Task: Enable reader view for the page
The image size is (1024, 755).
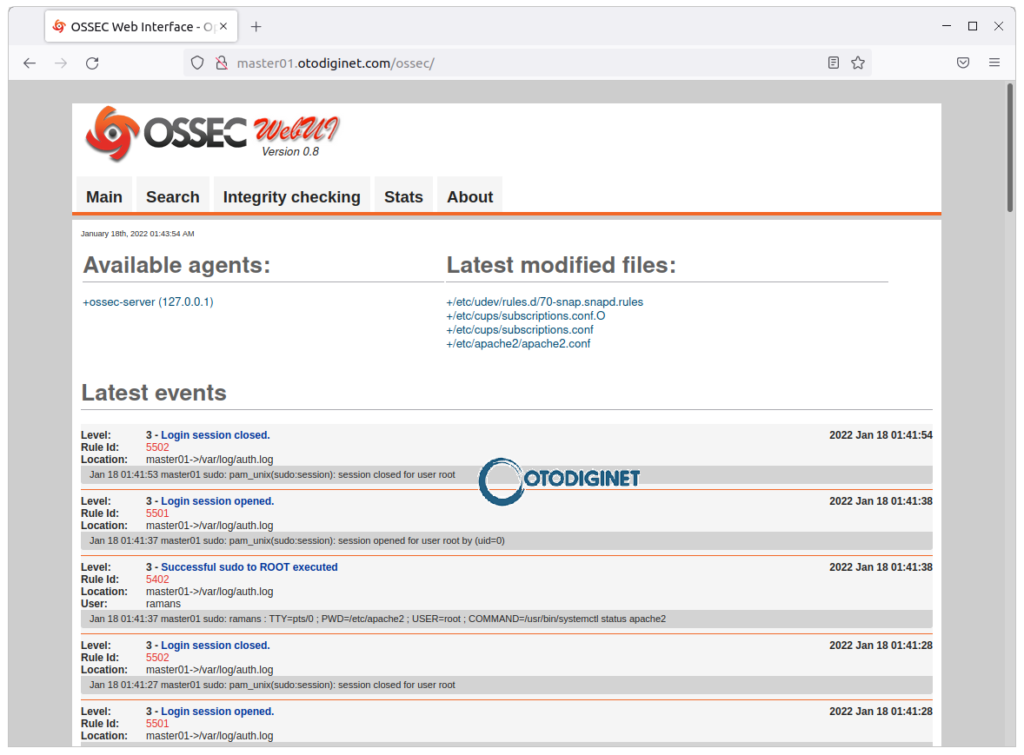Action: pyautogui.click(x=833, y=62)
